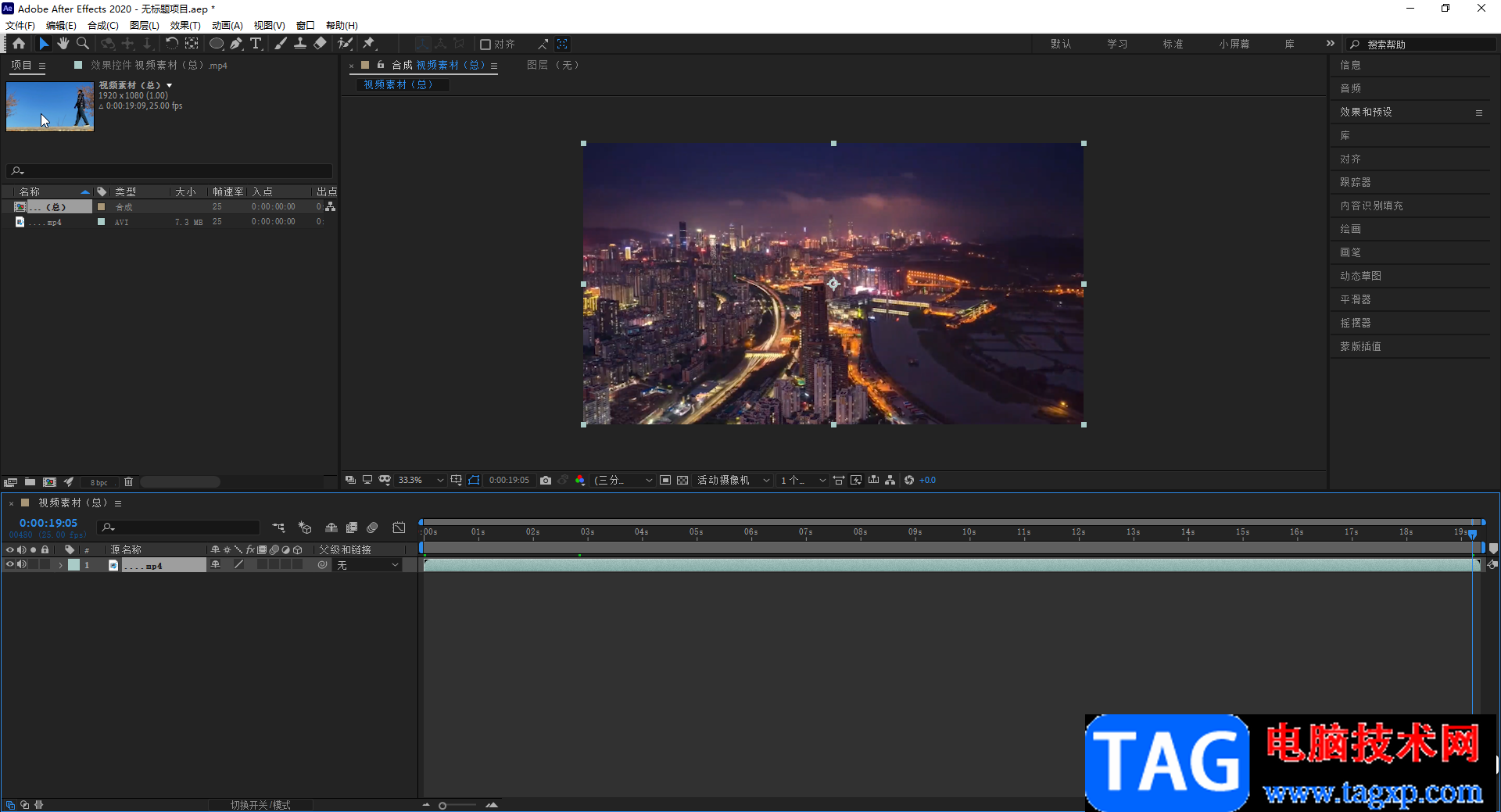
Task: Select the Eraser tool
Action: coord(320,44)
